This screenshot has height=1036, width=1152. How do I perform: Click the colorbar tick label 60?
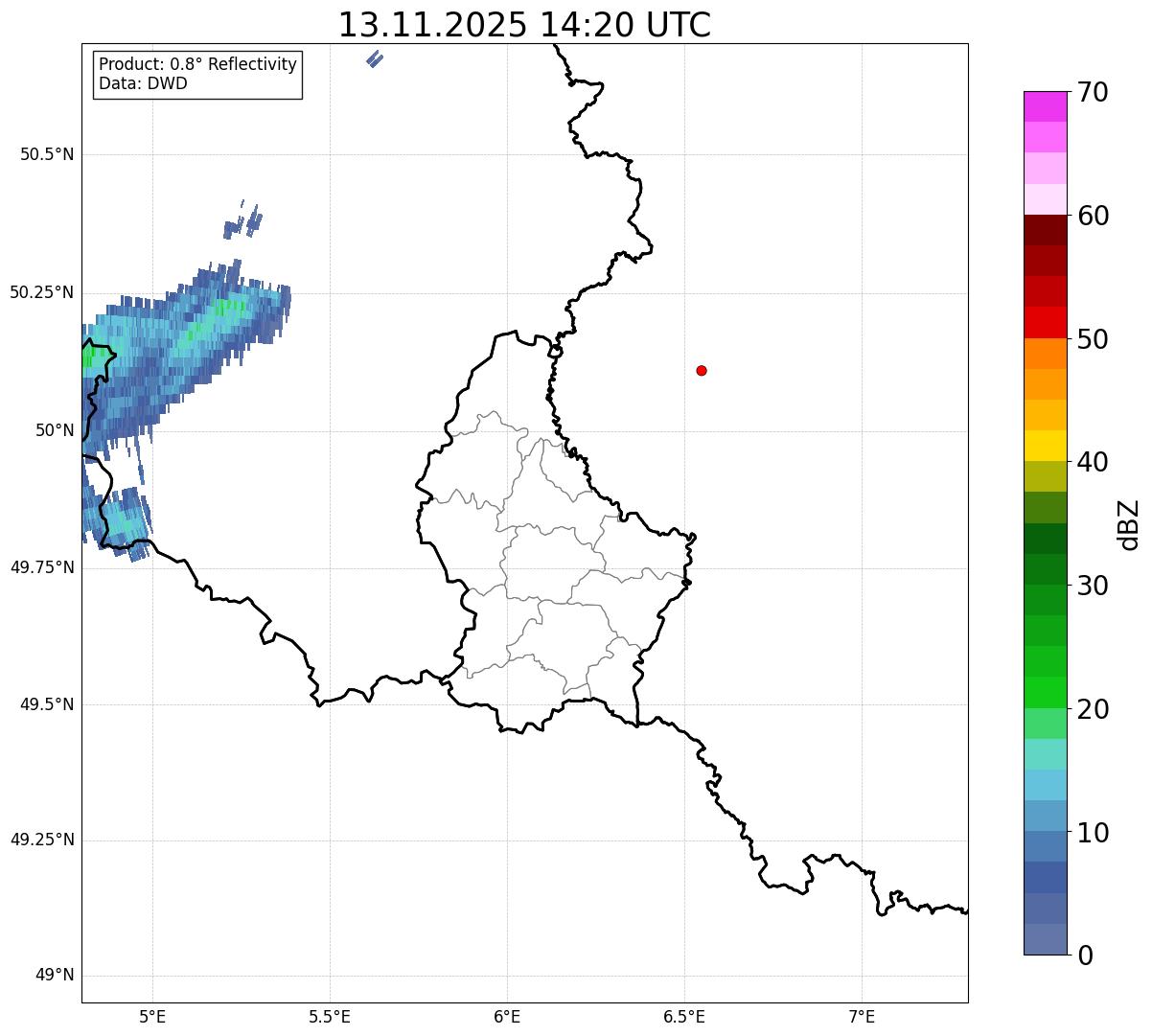(x=1093, y=217)
